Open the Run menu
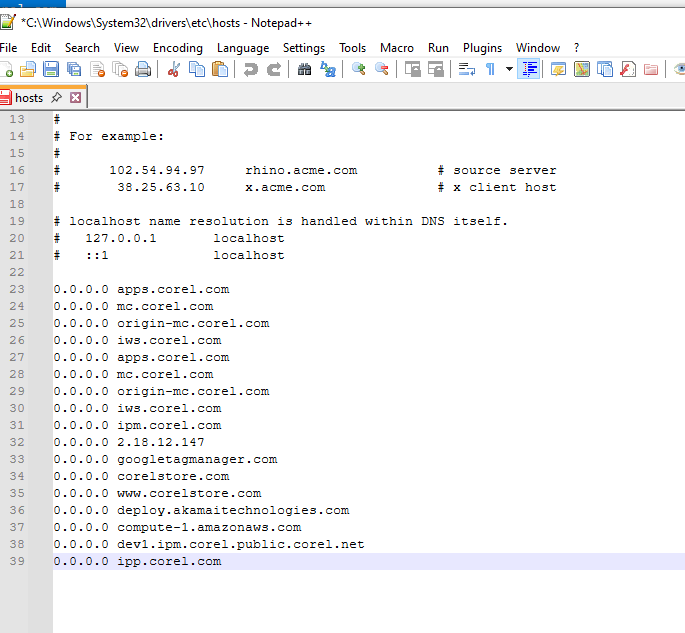This screenshot has height=633, width=685. coord(438,48)
